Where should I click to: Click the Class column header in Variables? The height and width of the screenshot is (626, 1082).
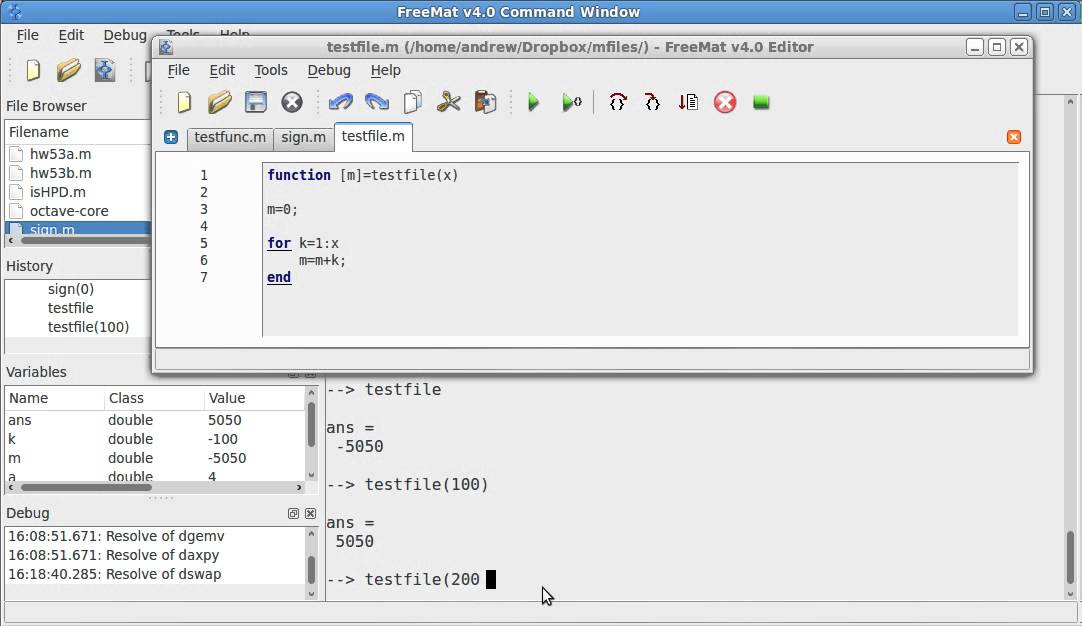coord(155,398)
